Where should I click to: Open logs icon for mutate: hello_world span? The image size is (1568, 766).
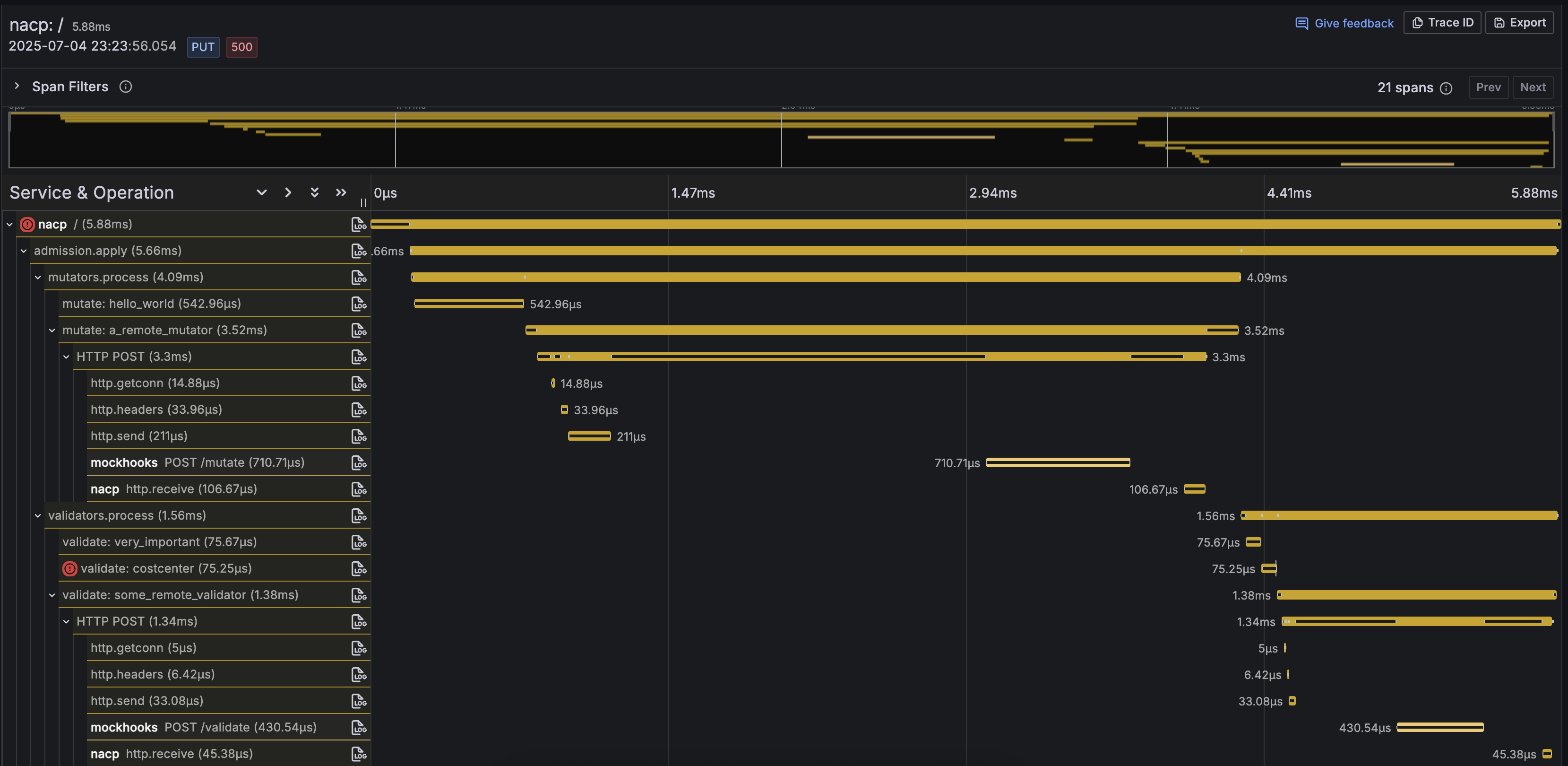[359, 304]
